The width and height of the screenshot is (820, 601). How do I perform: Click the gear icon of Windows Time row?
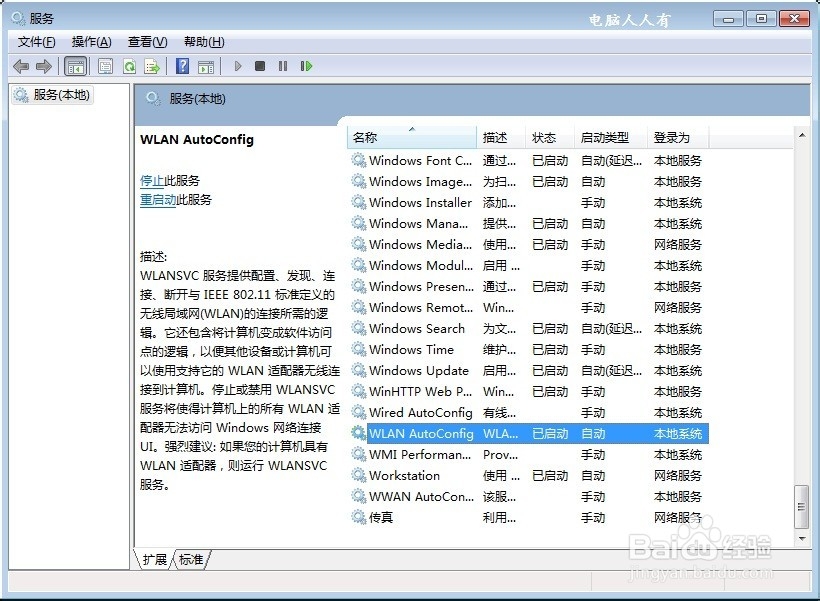click(358, 349)
